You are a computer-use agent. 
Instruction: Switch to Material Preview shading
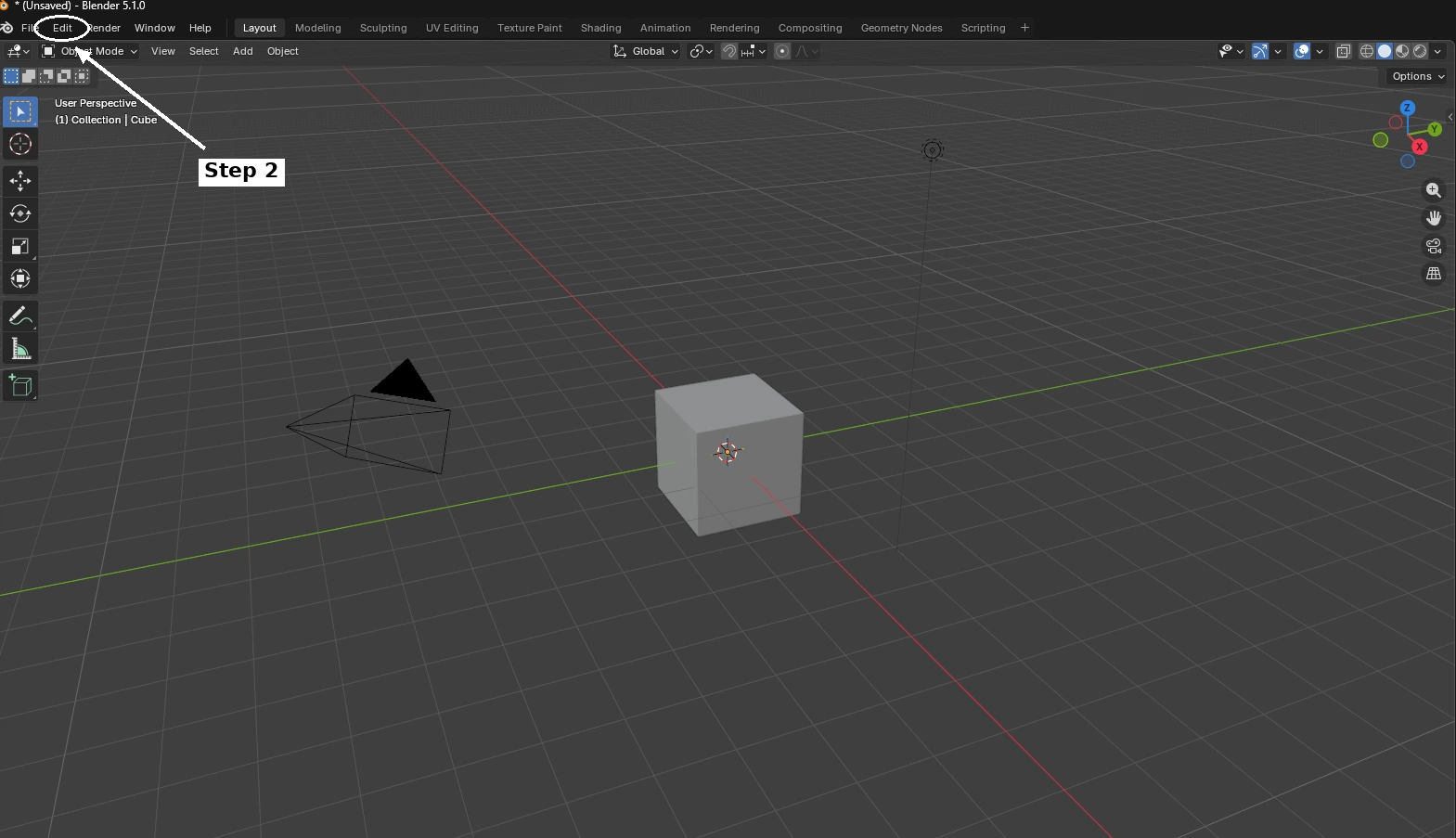(1402, 51)
